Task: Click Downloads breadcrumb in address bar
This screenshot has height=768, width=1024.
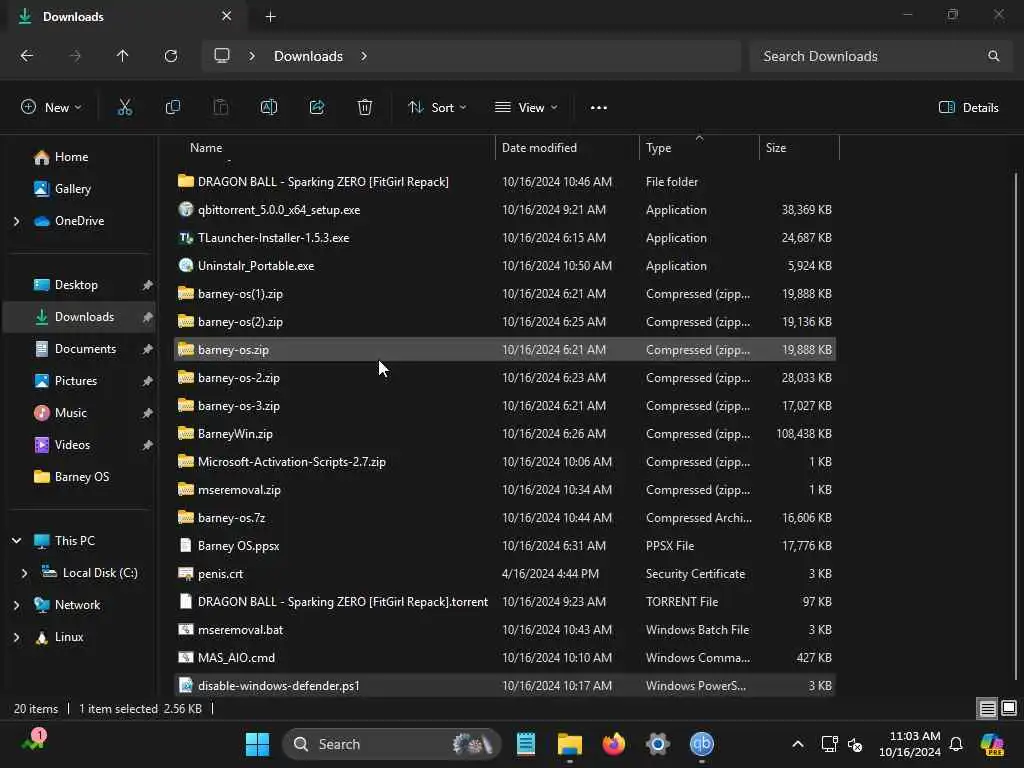Action: pos(308,56)
